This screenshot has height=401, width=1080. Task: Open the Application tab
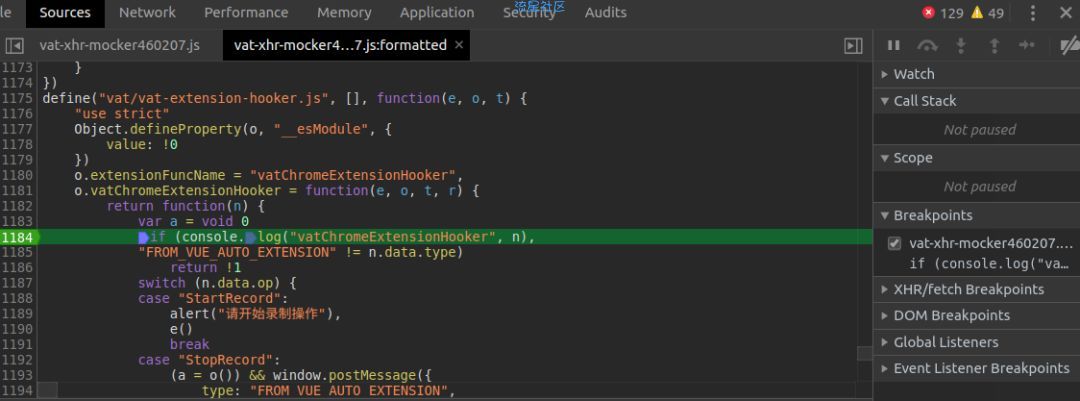437,13
